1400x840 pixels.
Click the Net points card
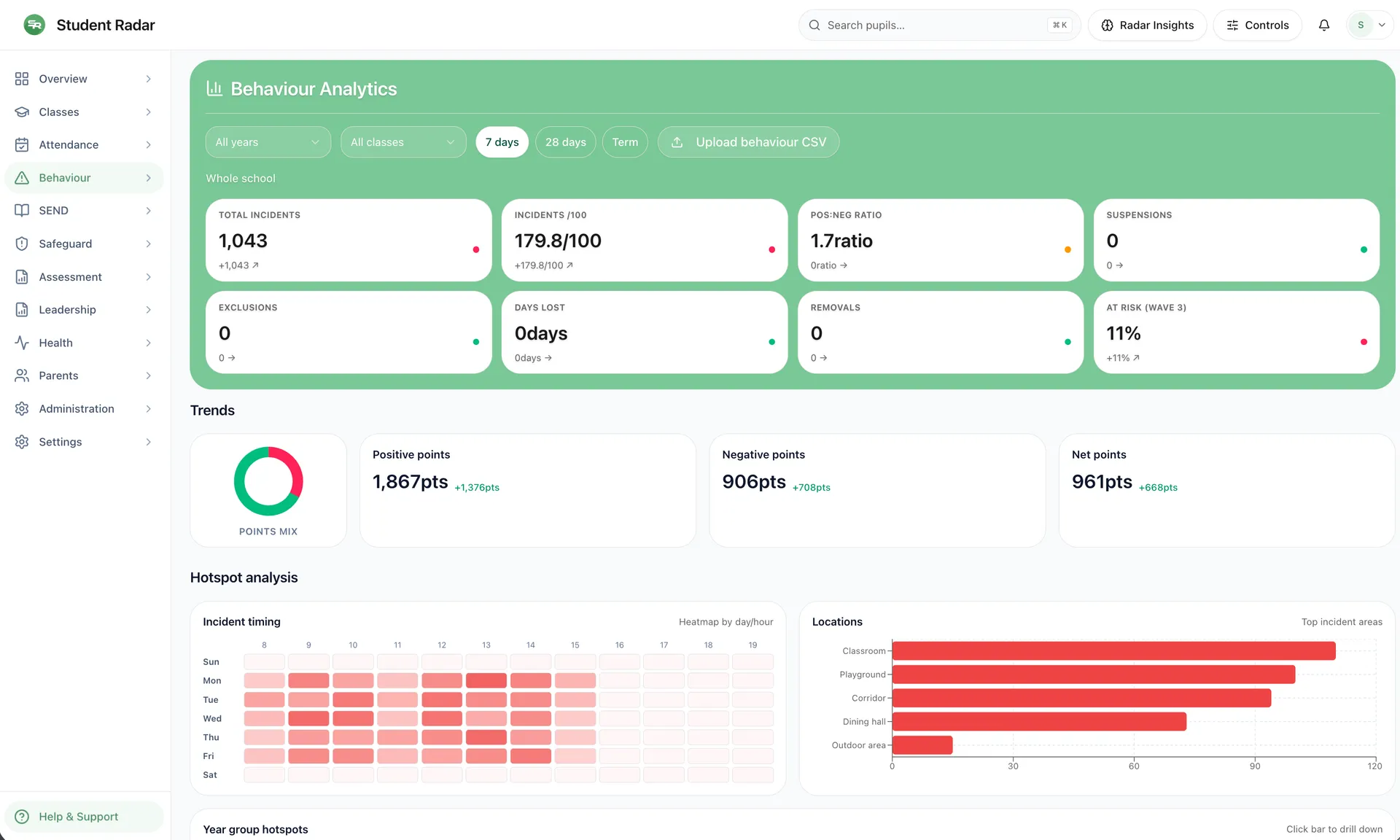[1226, 490]
